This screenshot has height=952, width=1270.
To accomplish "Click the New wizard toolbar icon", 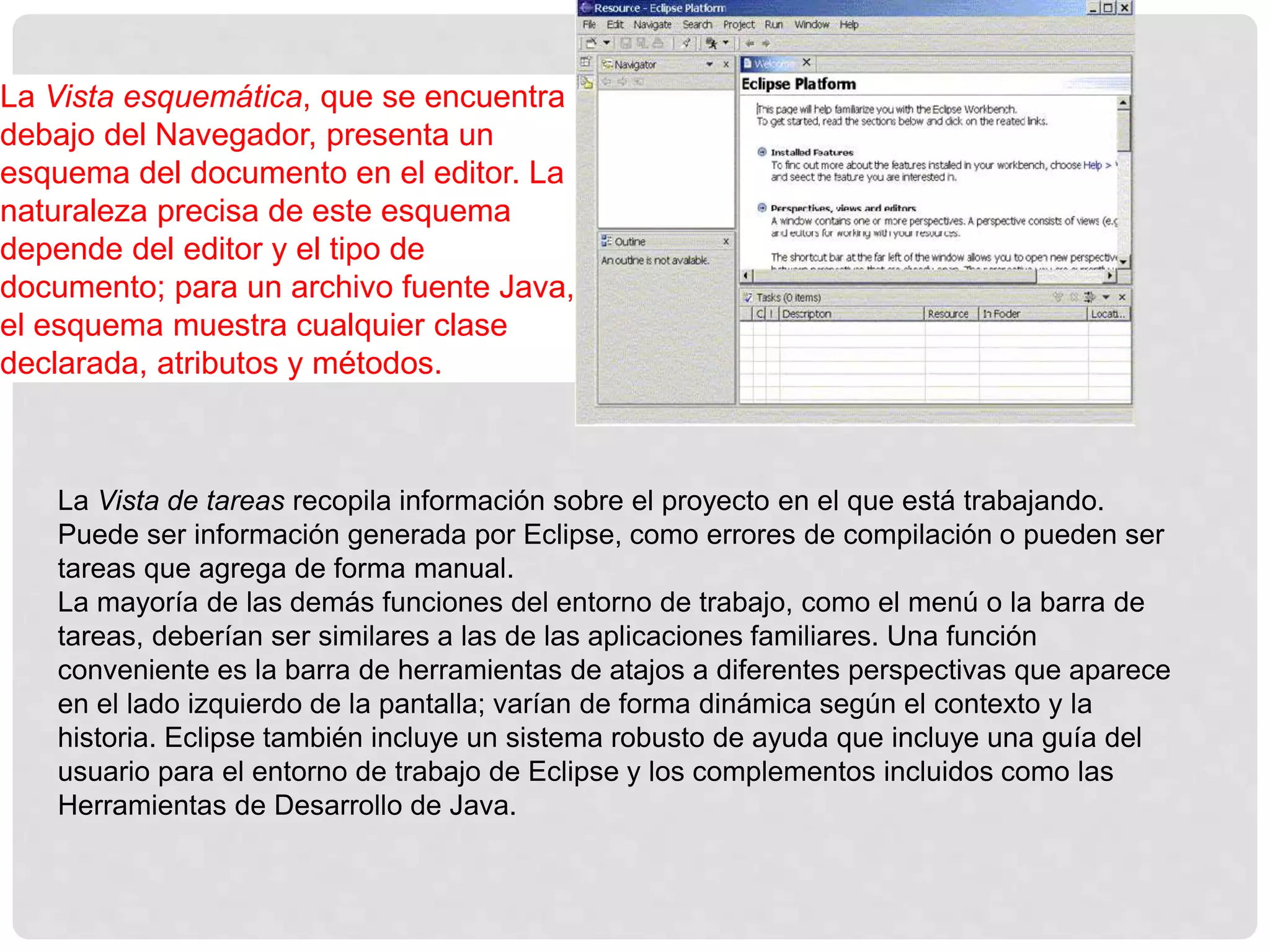I will tap(592, 43).
